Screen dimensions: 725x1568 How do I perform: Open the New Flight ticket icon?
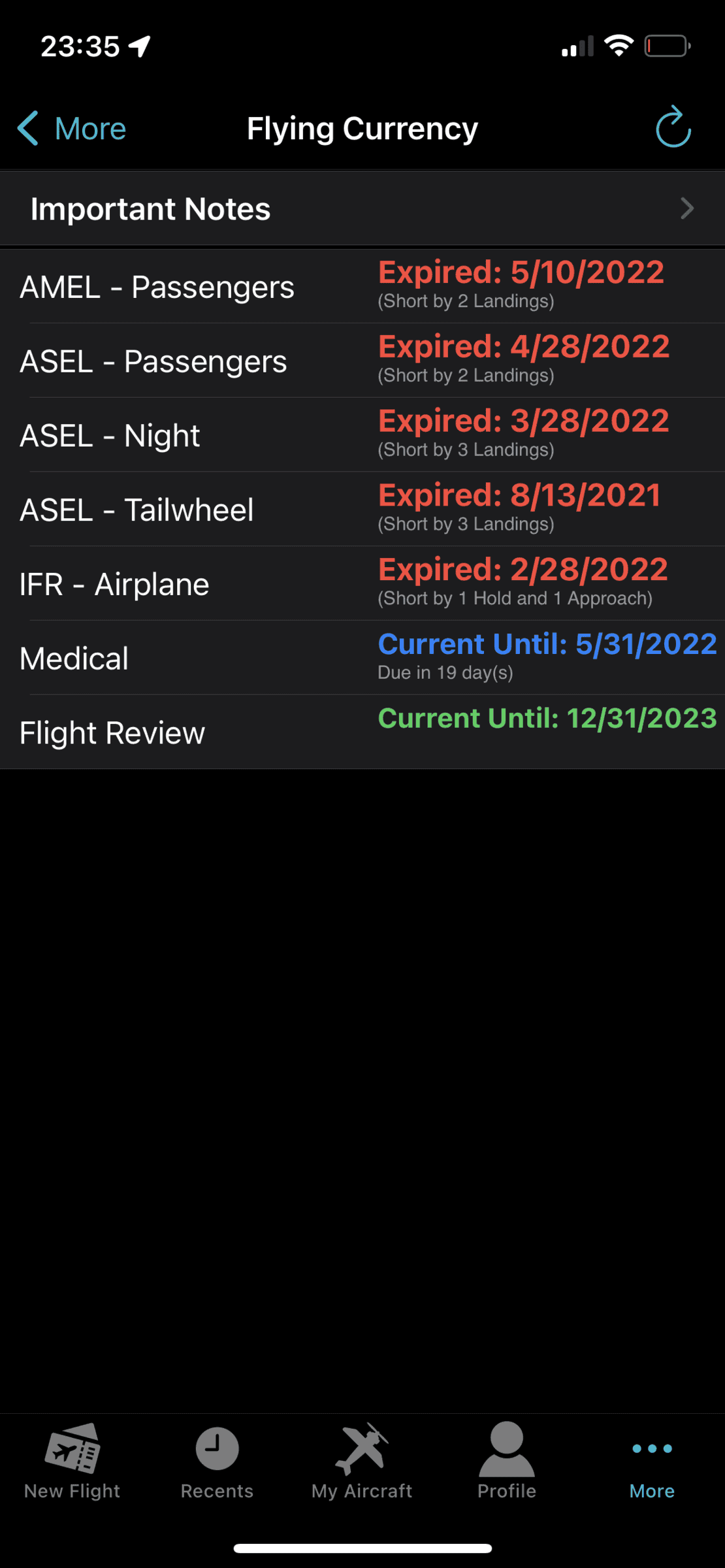(72, 1448)
